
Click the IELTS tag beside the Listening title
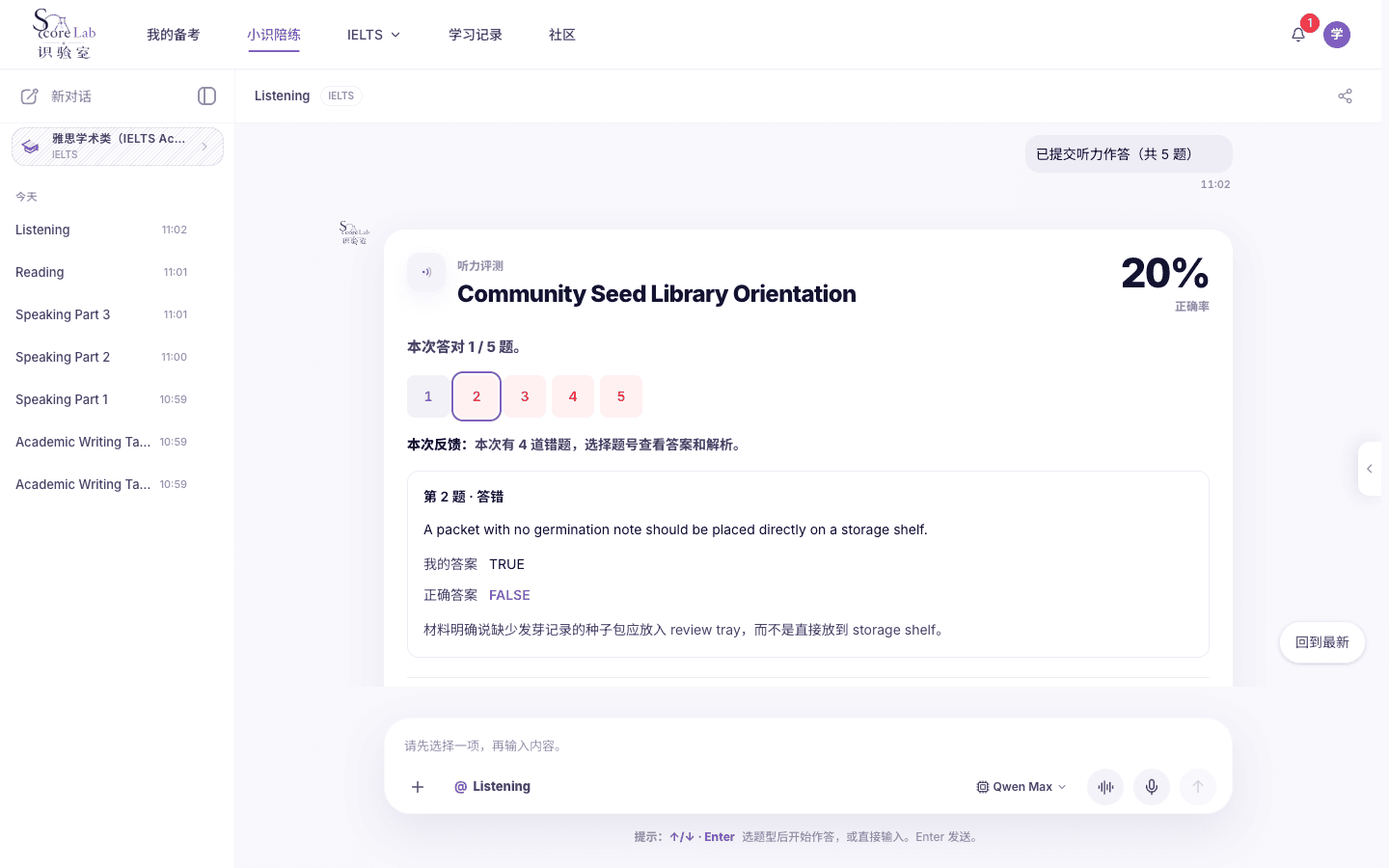[x=340, y=95]
